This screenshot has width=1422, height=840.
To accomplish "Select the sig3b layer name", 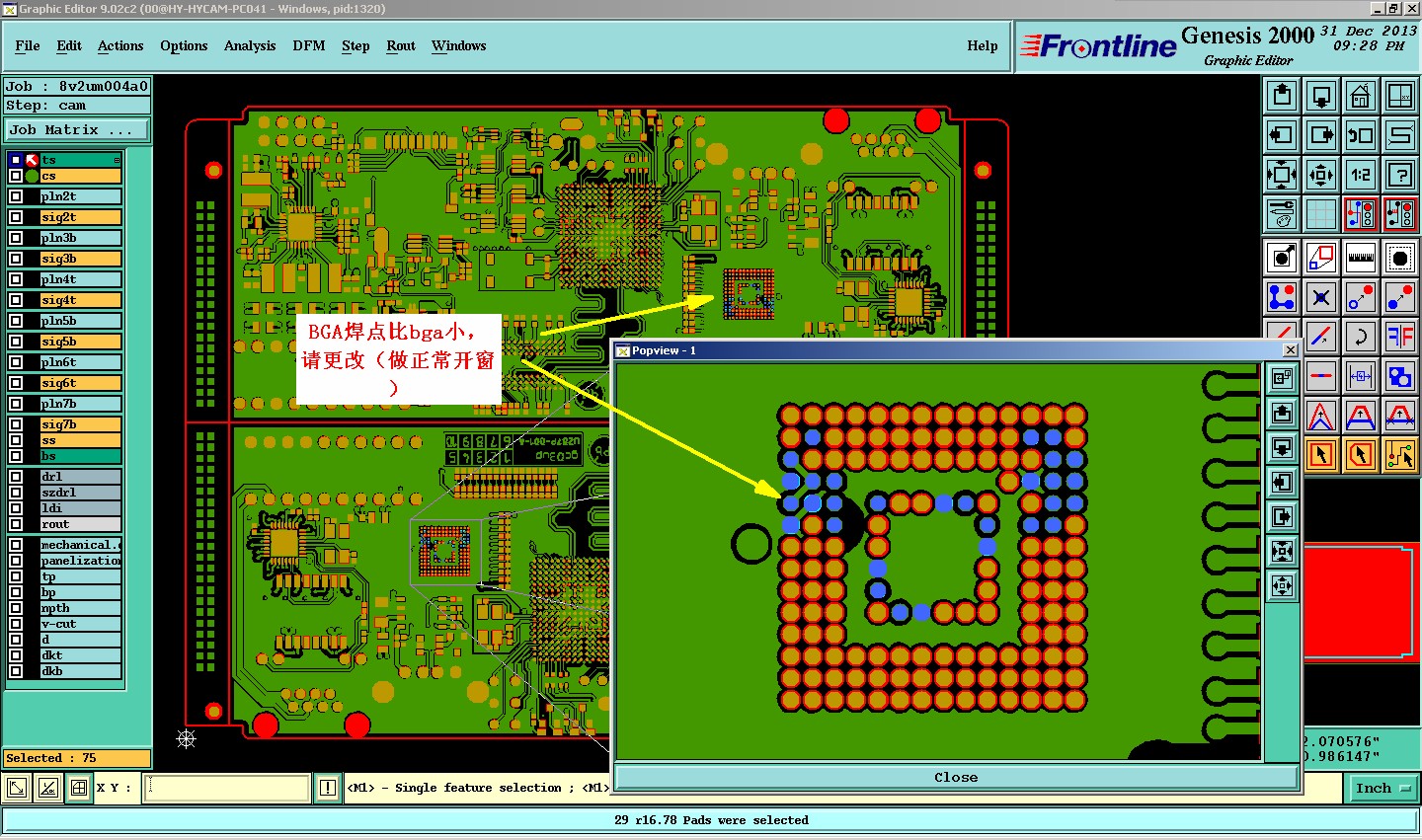I will 81,259.
